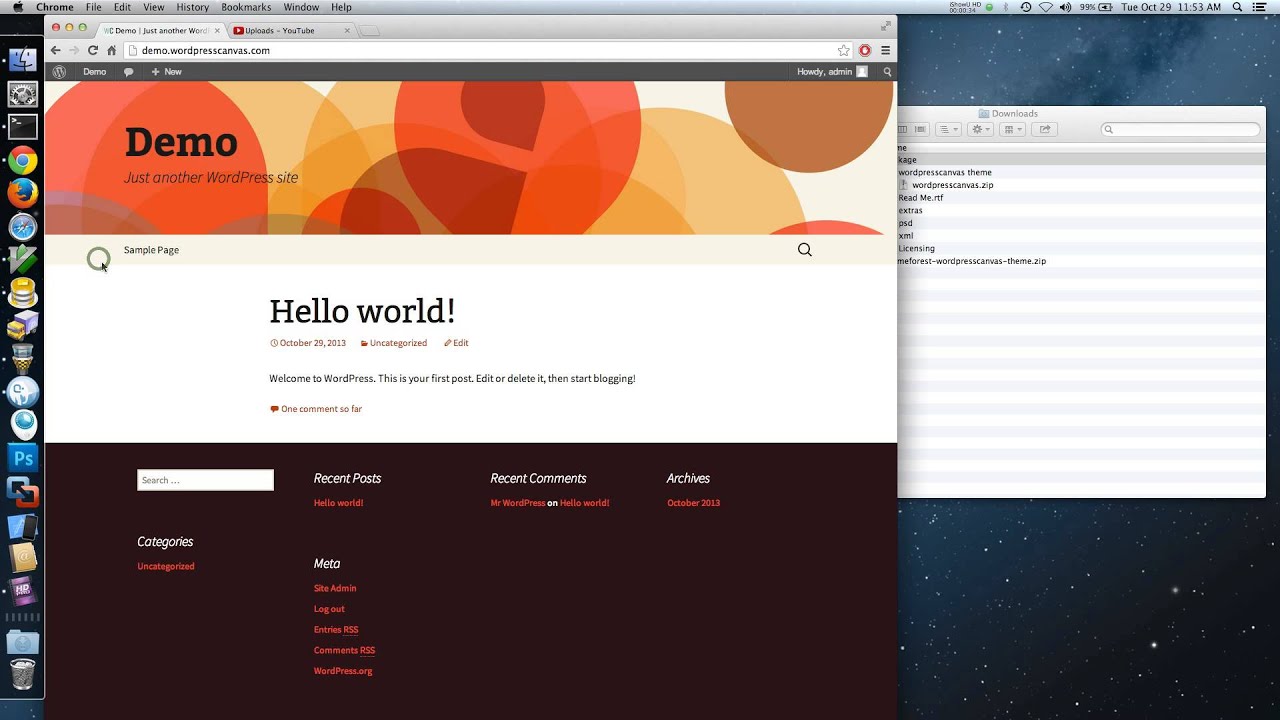Open the comments bubble in admin bar
Viewport: 1280px width, 720px height.
(x=128, y=72)
